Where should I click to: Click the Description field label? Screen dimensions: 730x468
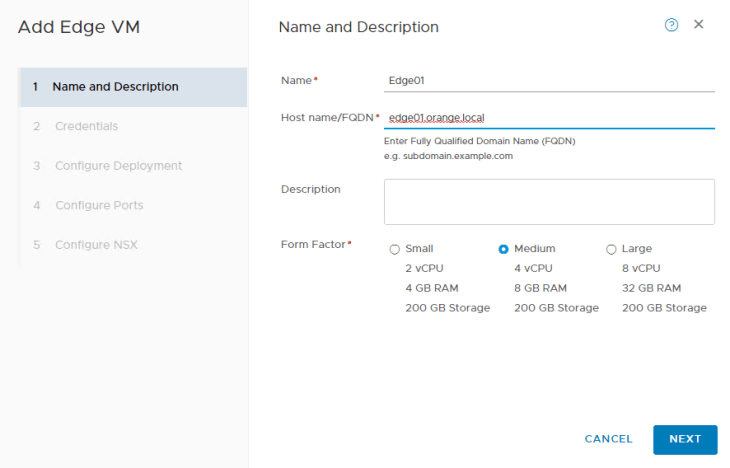click(x=311, y=189)
